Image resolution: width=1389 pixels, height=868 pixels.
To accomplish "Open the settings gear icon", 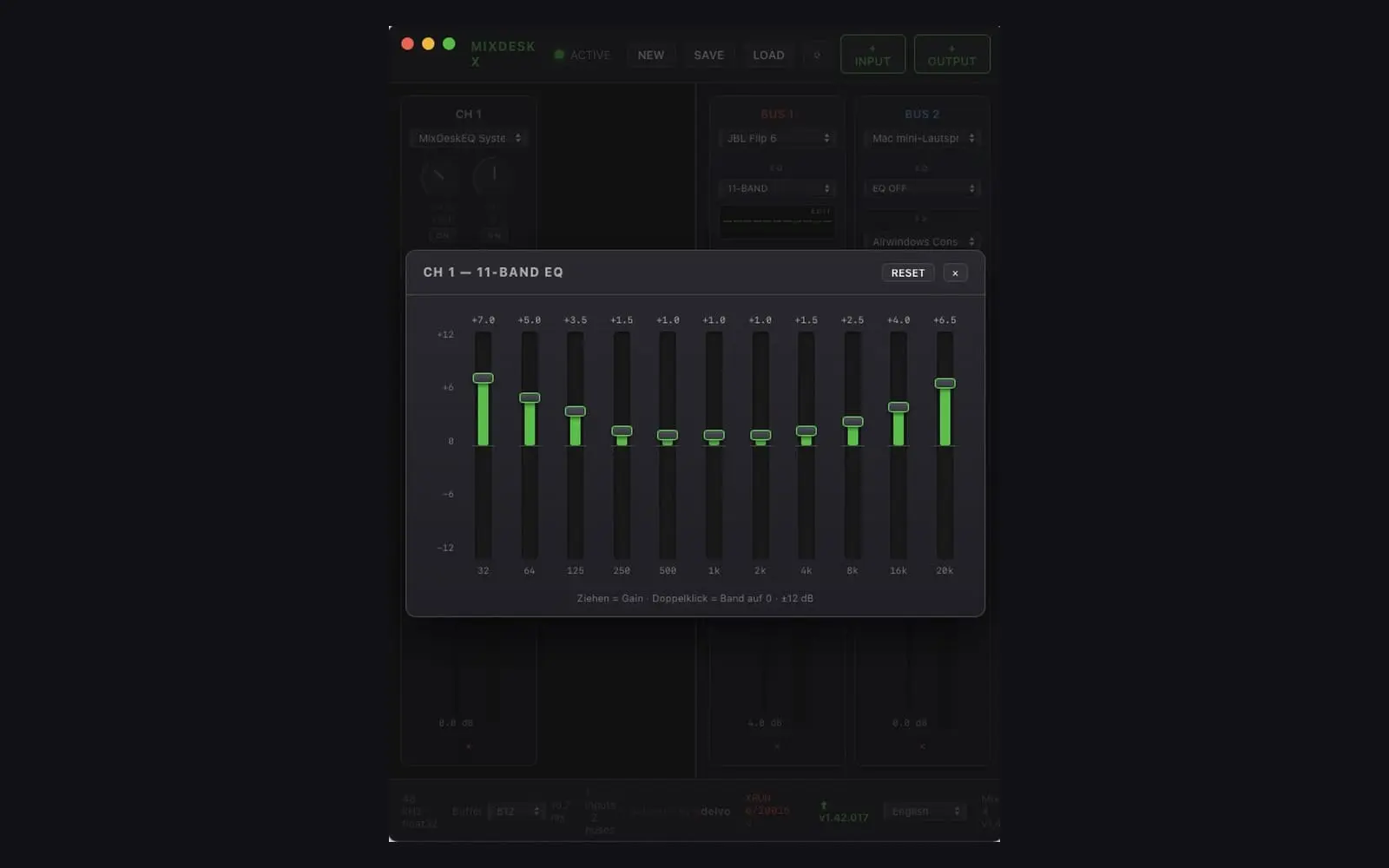I will pyautogui.click(x=816, y=55).
